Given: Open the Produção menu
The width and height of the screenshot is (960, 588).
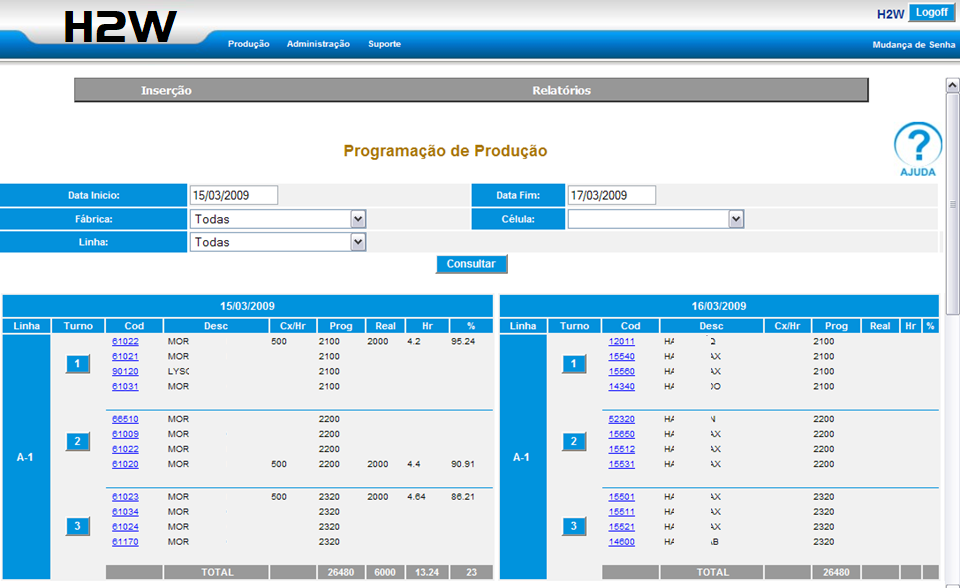Looking at the screenshot, I should (247, 44).
